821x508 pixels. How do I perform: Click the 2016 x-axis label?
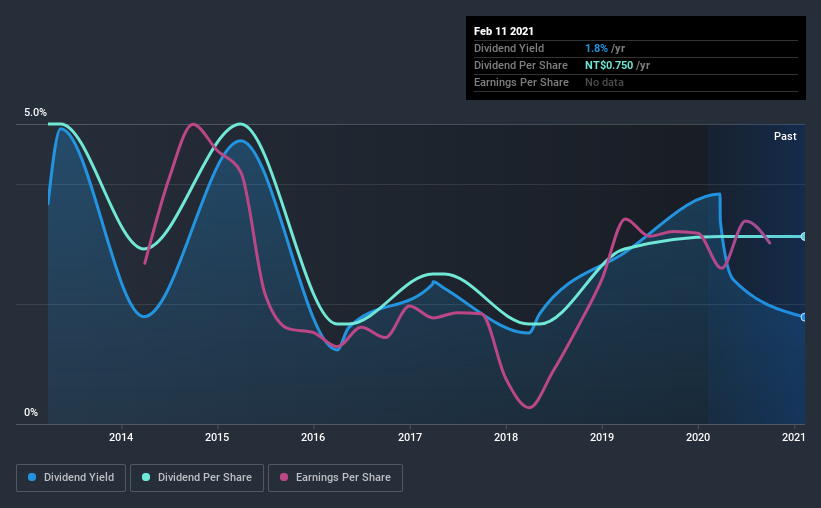click(313, 437)
